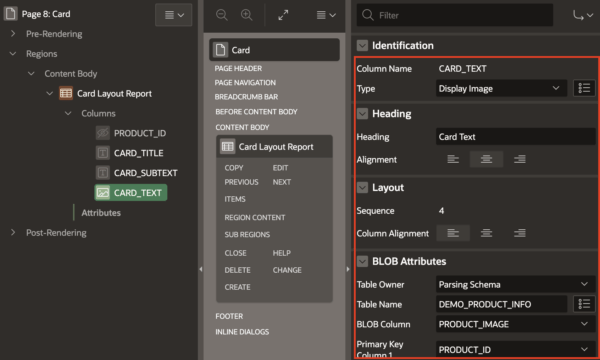600x360 pixels.
Task: Set heading Alignment to right
Action: [x=520, y=159]
